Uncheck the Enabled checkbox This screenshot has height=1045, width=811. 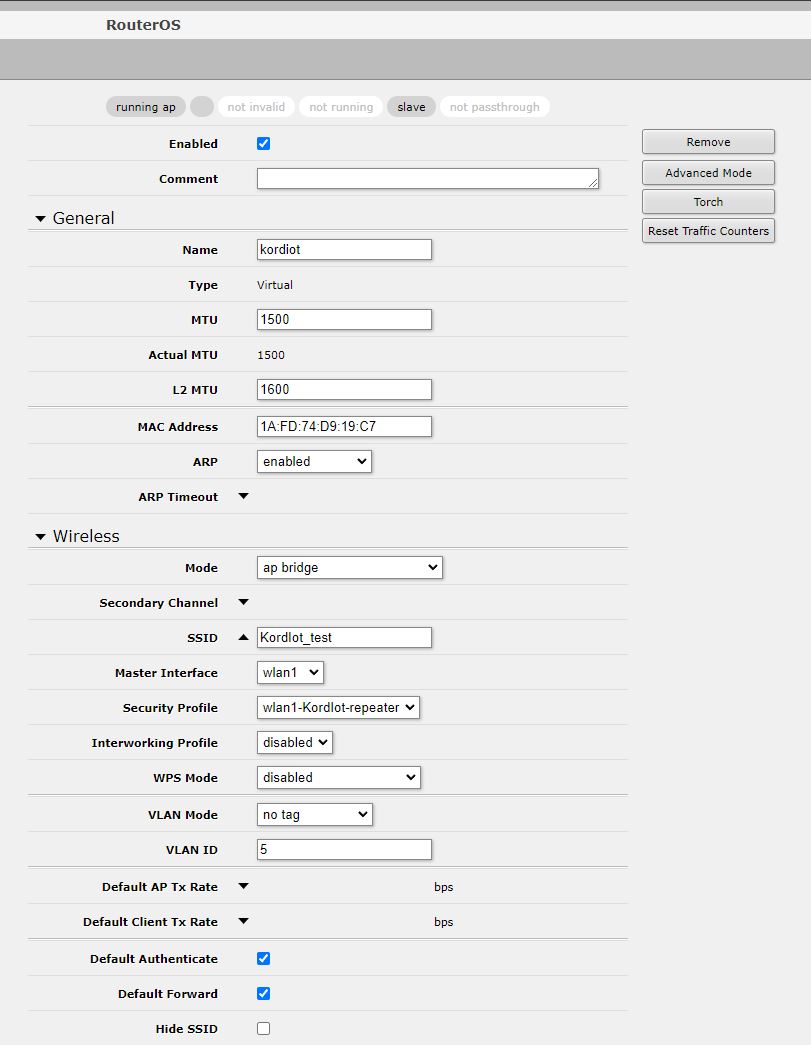coord(264,143)
